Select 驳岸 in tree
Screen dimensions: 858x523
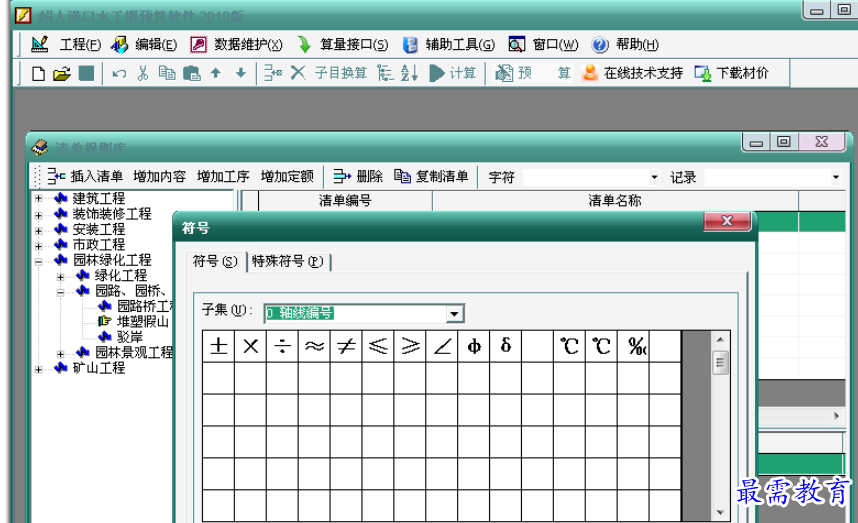pyautogui.click(x=130, y=336)
